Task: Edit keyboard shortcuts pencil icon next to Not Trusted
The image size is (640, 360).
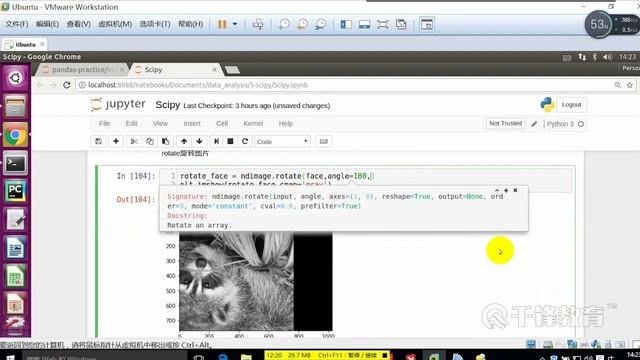Action: (x=534, y=124)
